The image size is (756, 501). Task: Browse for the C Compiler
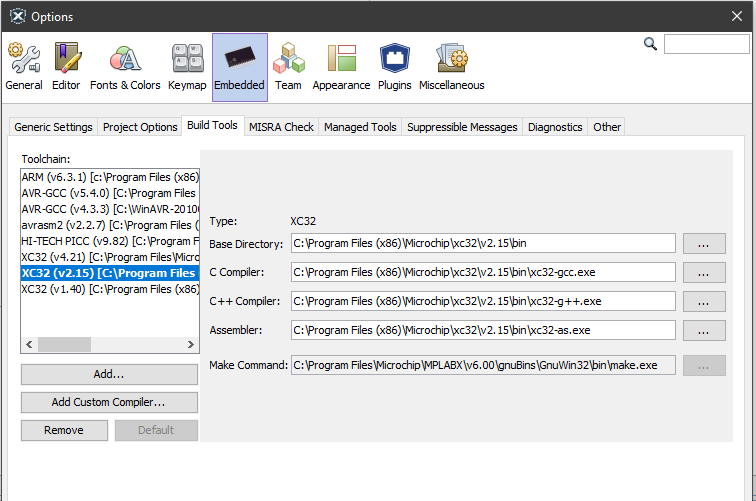click(704, 272)
